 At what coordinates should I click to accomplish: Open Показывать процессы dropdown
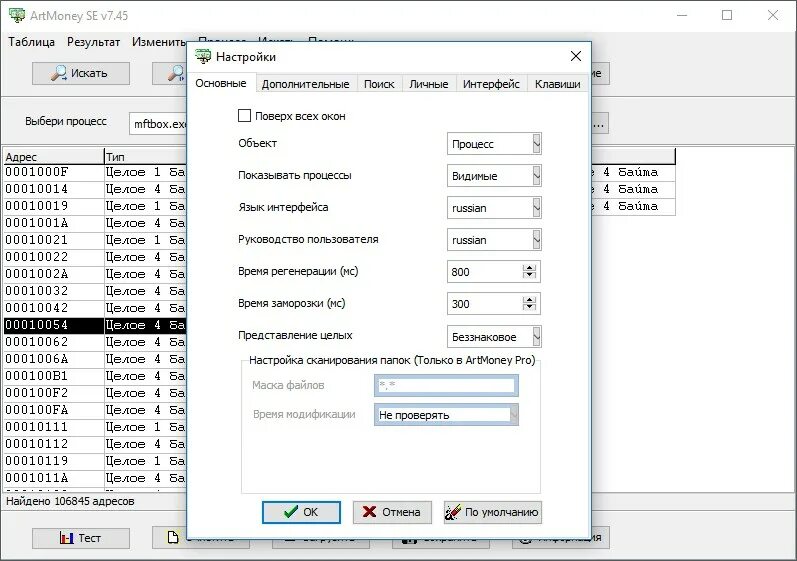[x=537, y=176]
